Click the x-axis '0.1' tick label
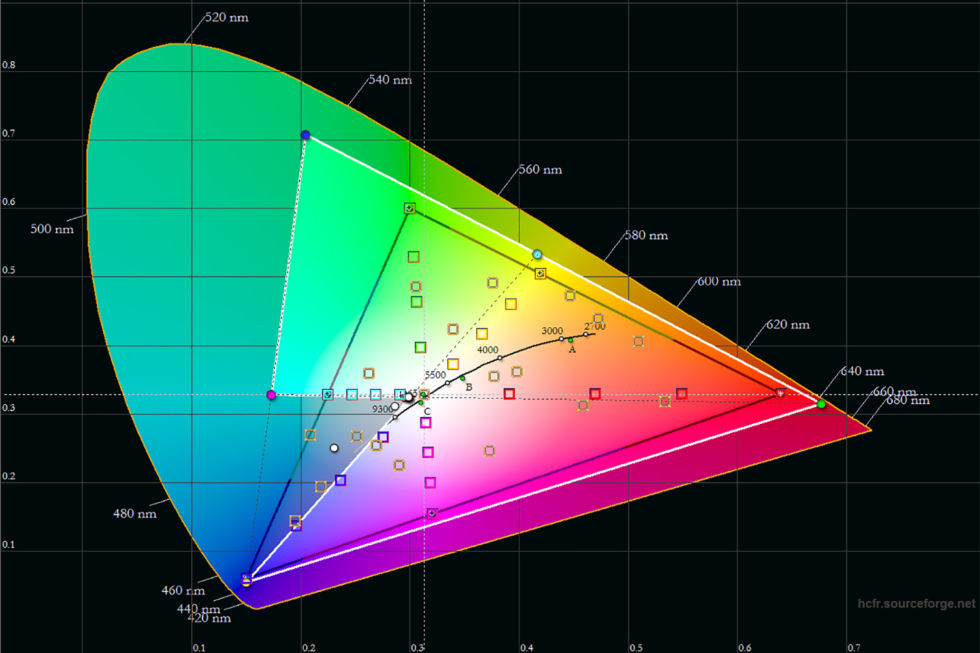980x653 pixels. [199, 647]
